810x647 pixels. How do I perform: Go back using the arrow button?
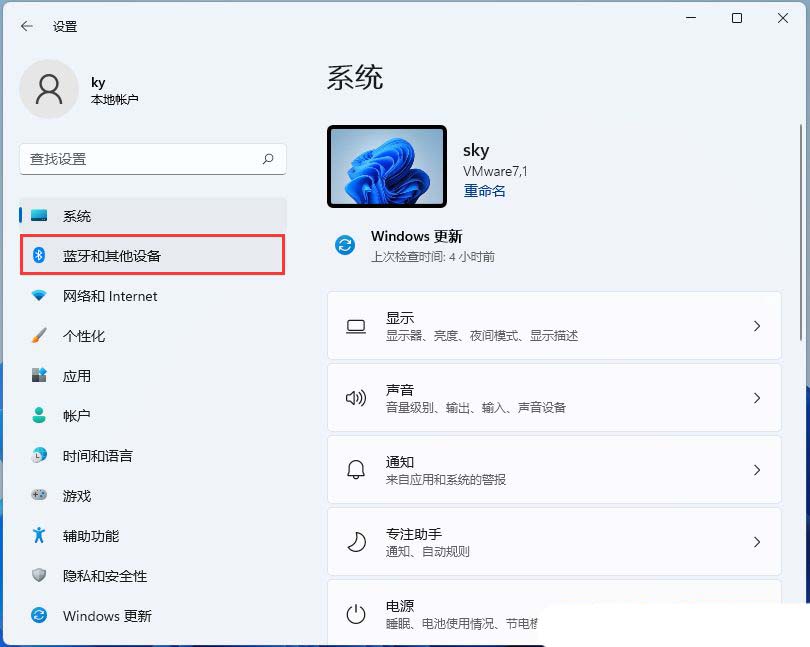(x=26, y=27)
